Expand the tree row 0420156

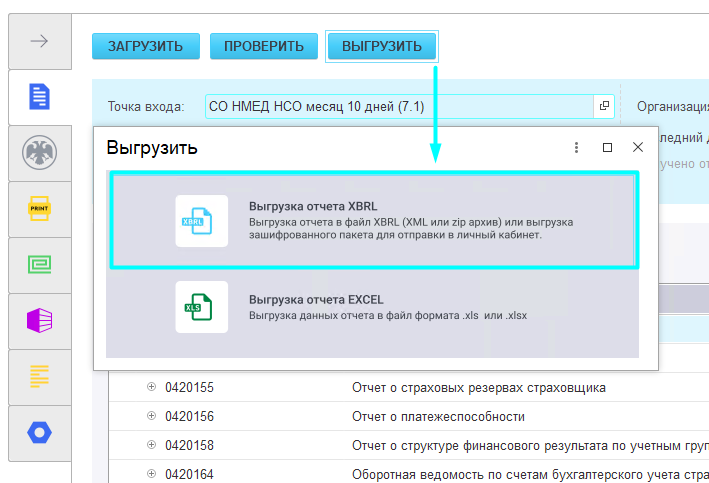[x=152, y=416]
